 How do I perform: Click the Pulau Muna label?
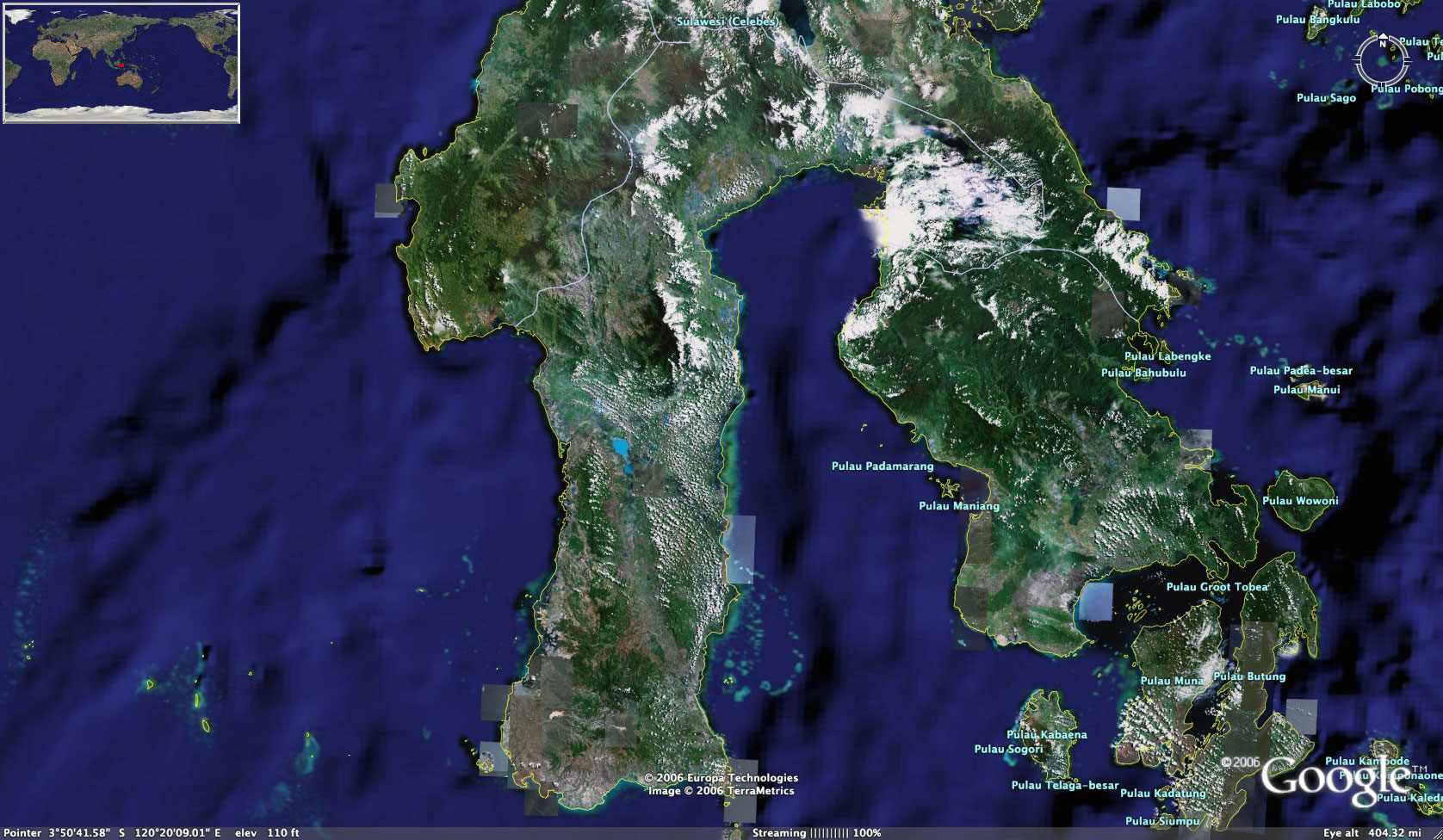(x=1172, y=681)
